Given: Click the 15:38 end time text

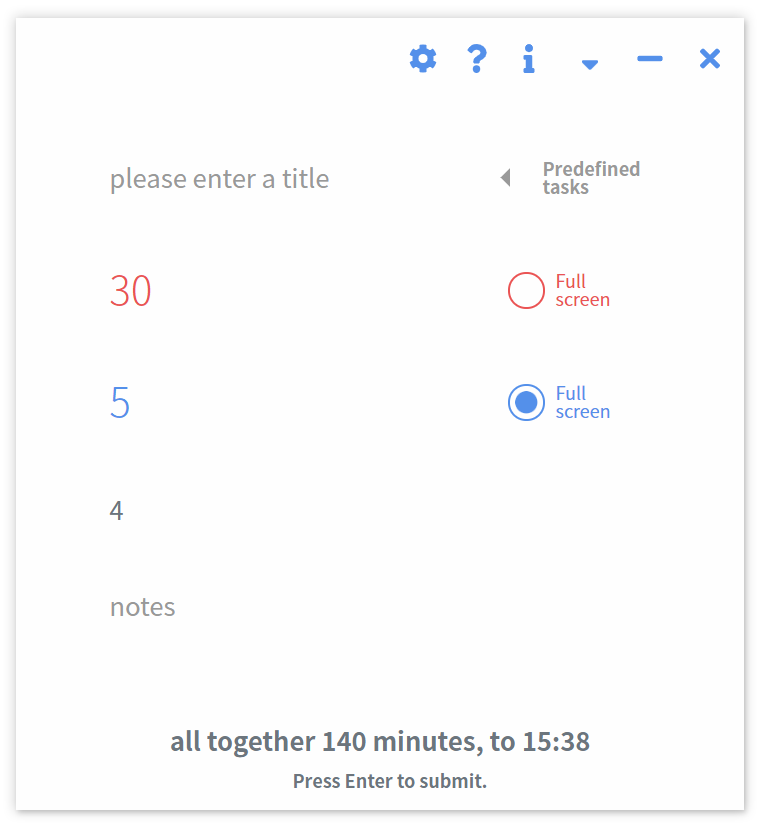Looking at the screenshot, I should pos(554,742).
